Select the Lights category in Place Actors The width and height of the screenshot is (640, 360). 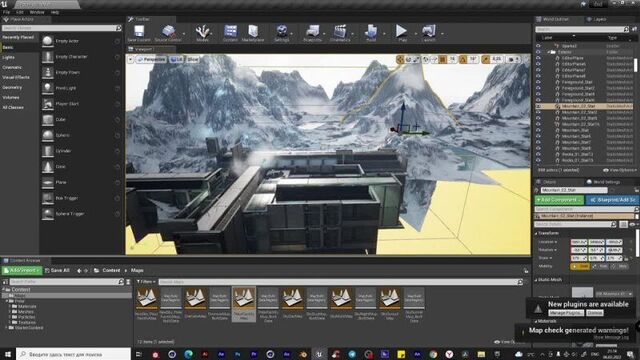coord(9,58)
